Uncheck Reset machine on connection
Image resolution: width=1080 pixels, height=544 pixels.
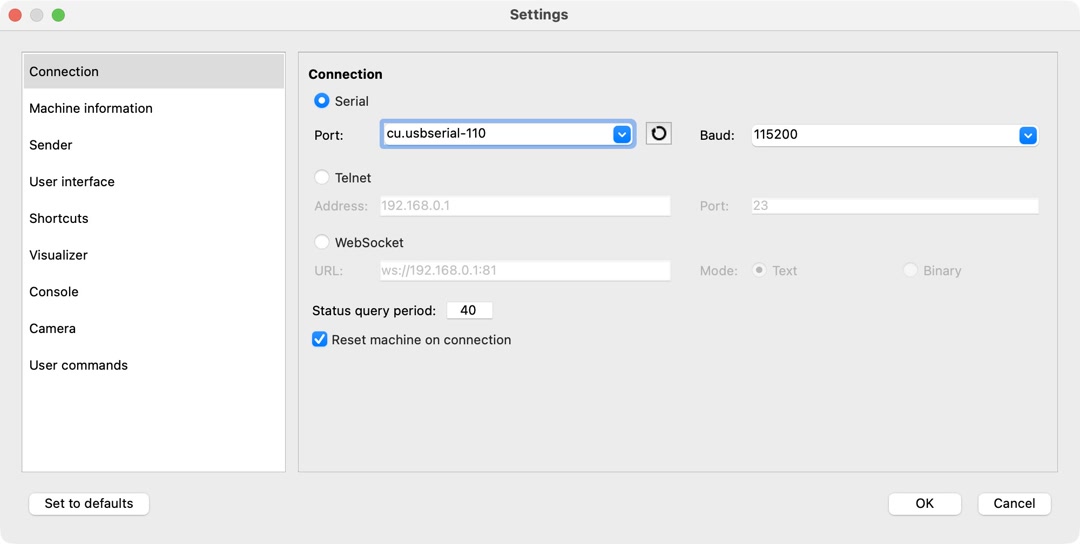[320, 340]
